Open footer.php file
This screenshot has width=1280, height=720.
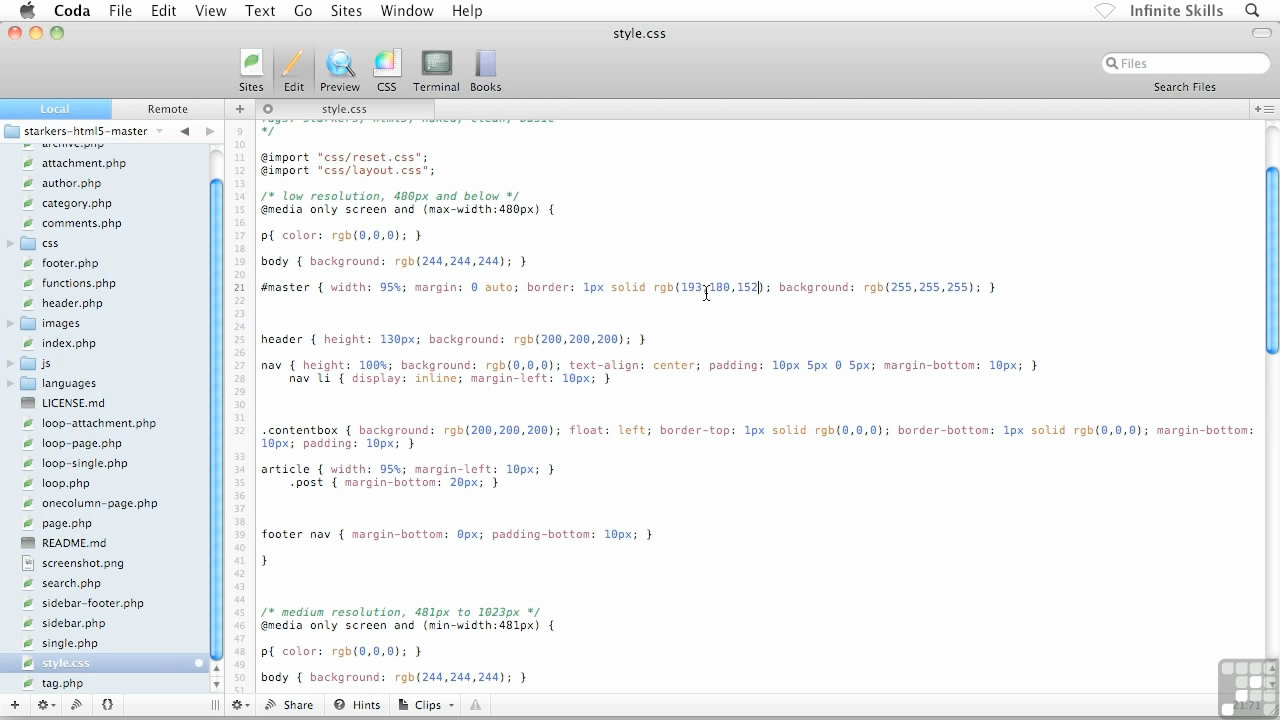coord(70,263)
